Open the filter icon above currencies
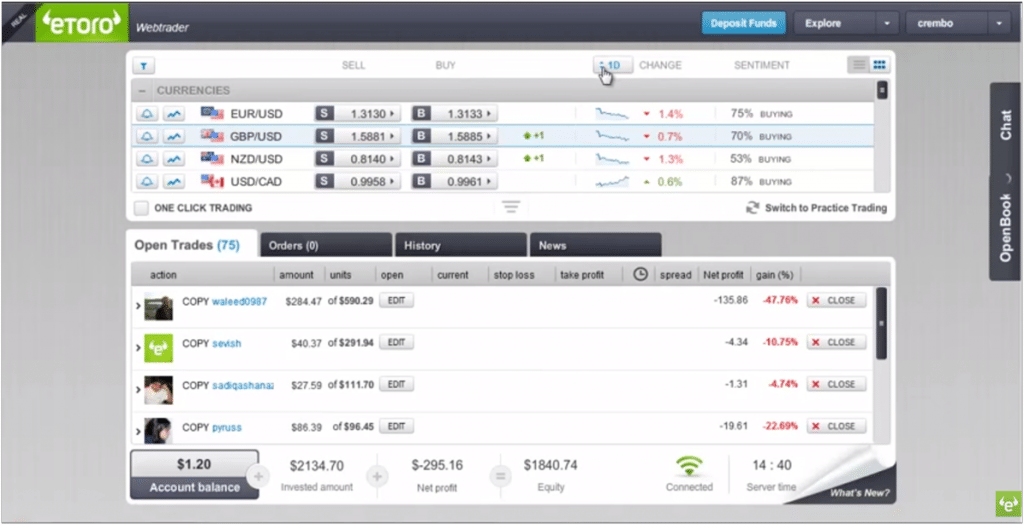The height and width of the screenshot is (525, 1024). 144,66
